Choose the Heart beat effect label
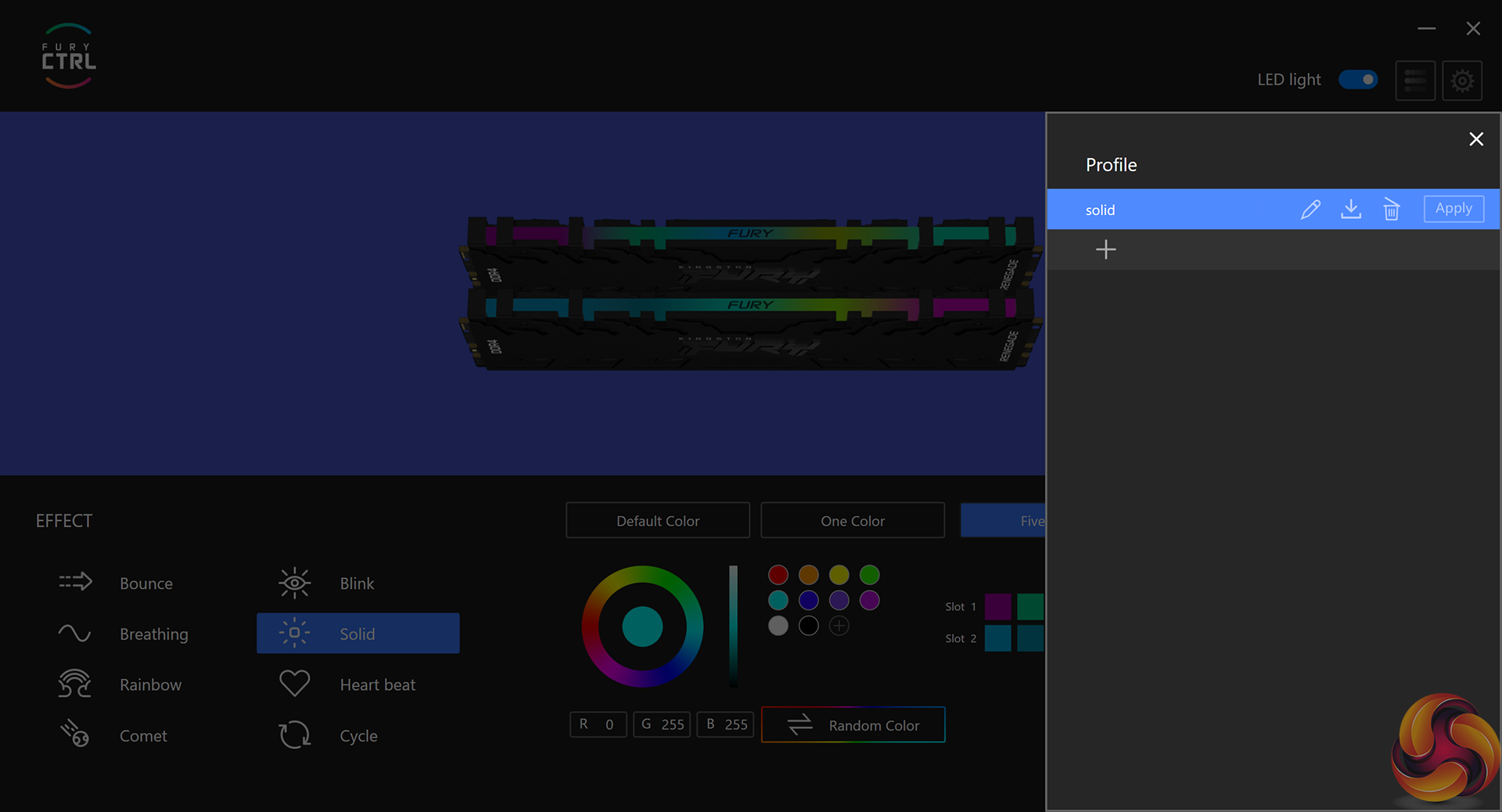1502x812 pixels. tap(378, 685)
